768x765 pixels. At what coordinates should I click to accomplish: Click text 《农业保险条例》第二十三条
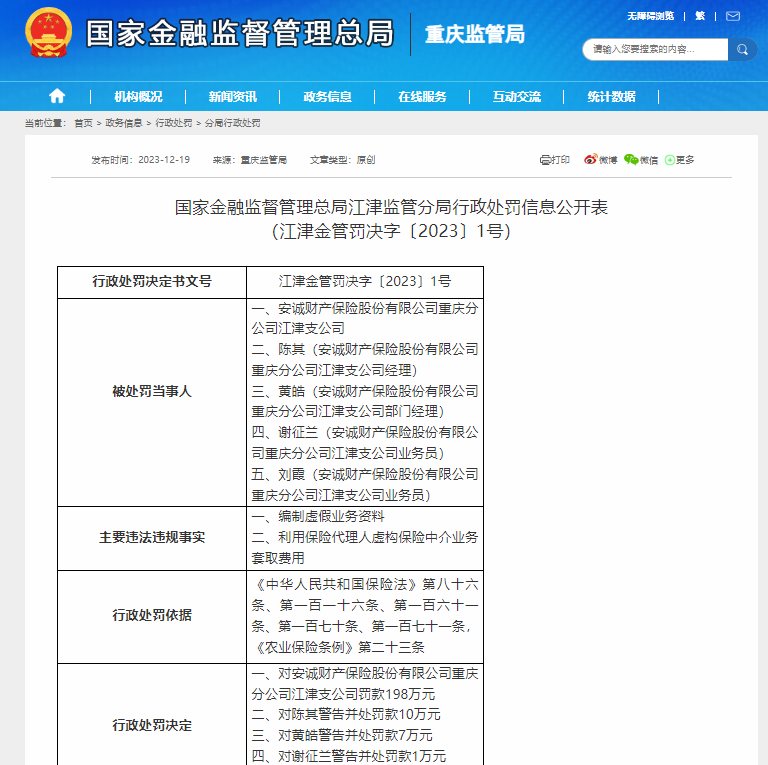(338, 647)
